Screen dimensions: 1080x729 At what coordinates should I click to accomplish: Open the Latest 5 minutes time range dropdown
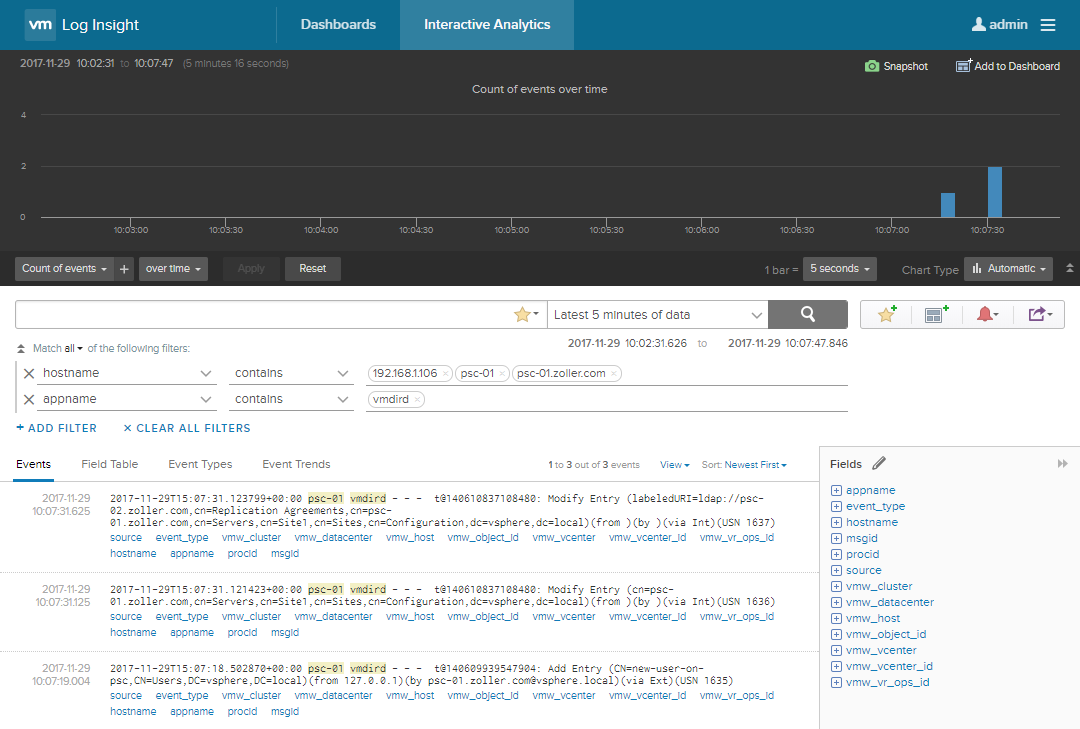(657, 314)
